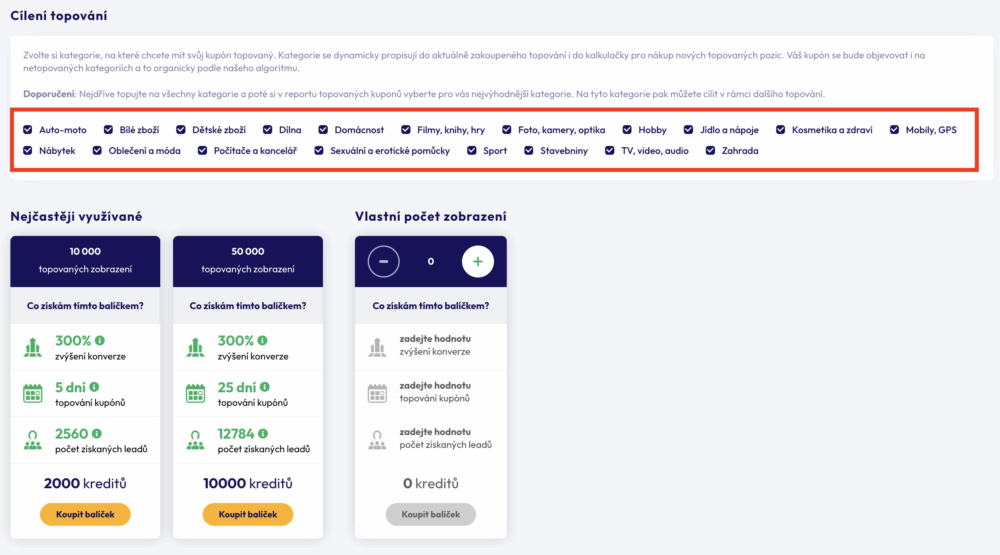
Task: Deselect the Zahrada category
Action: 711,151
